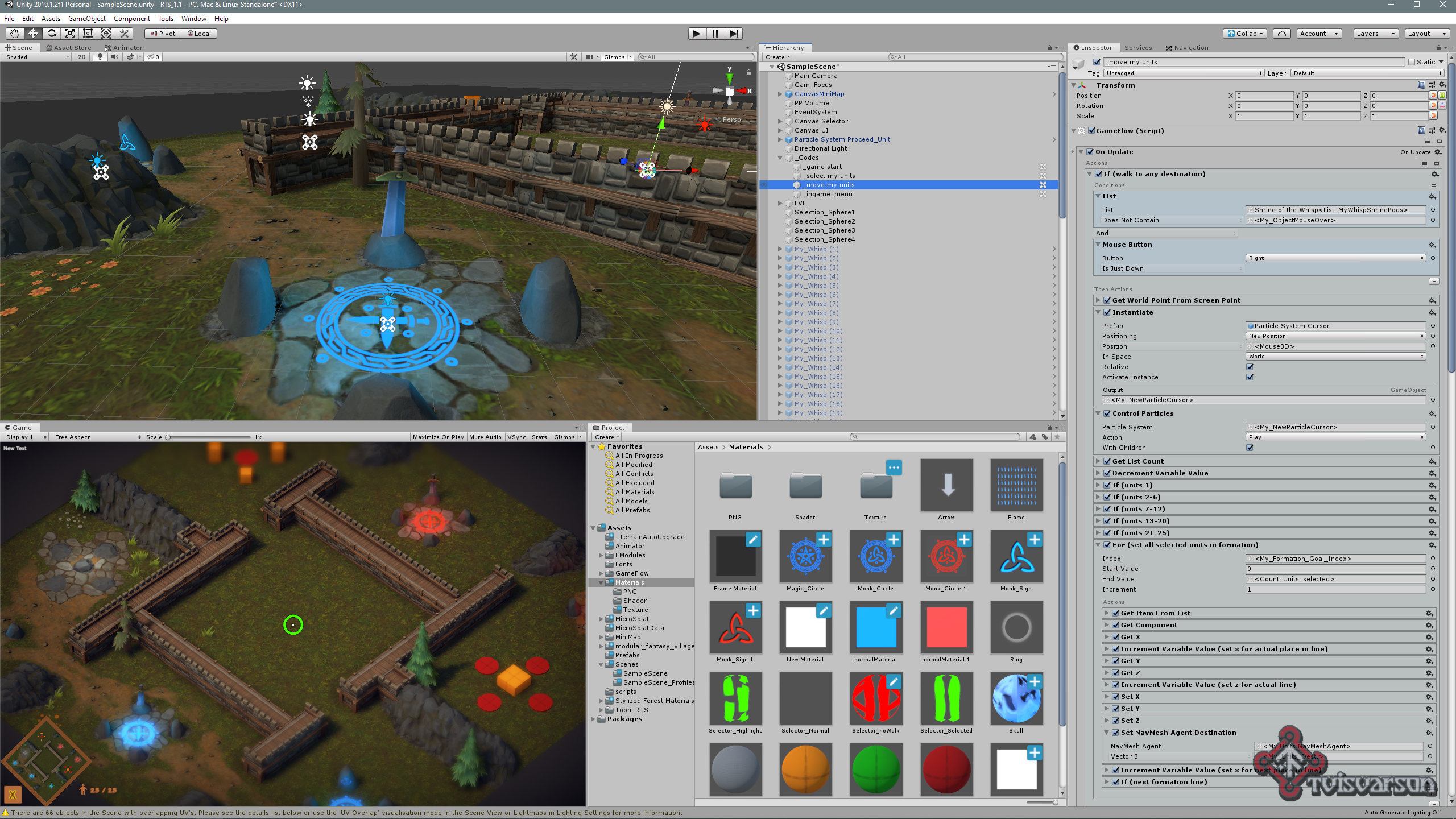Expand the My_Whisp (1) hierarchy item

(780, 249)
